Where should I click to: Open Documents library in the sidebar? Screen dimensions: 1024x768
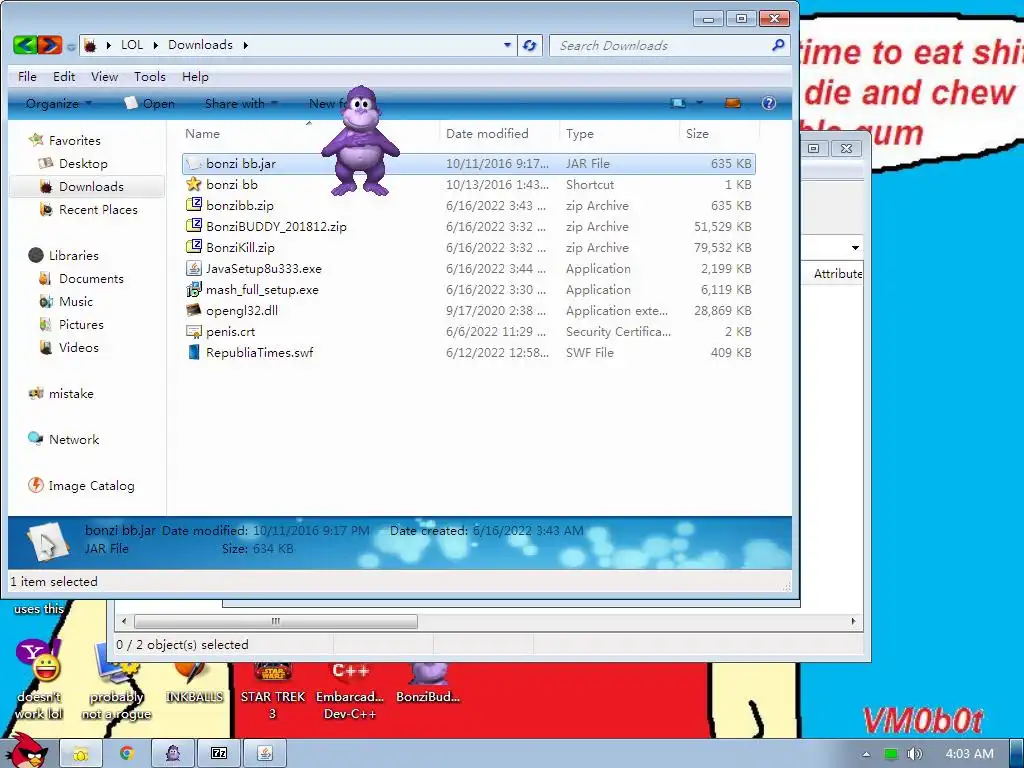pyautogui.click(x=91, y=278)
